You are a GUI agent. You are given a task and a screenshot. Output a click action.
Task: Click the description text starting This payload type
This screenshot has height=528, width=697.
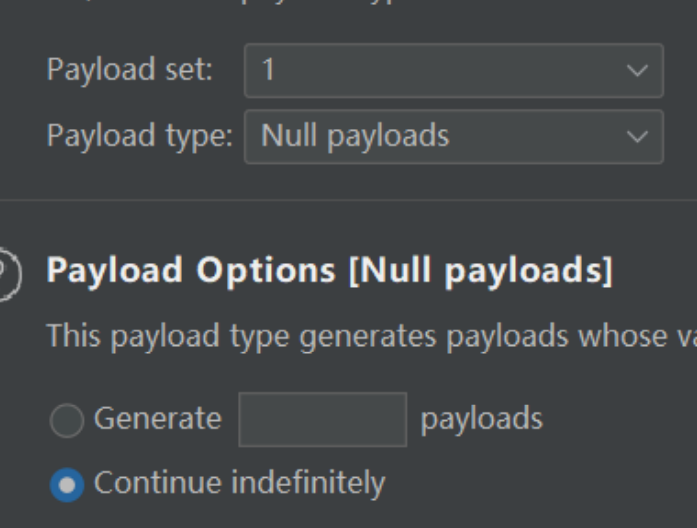tap(372, 336)
